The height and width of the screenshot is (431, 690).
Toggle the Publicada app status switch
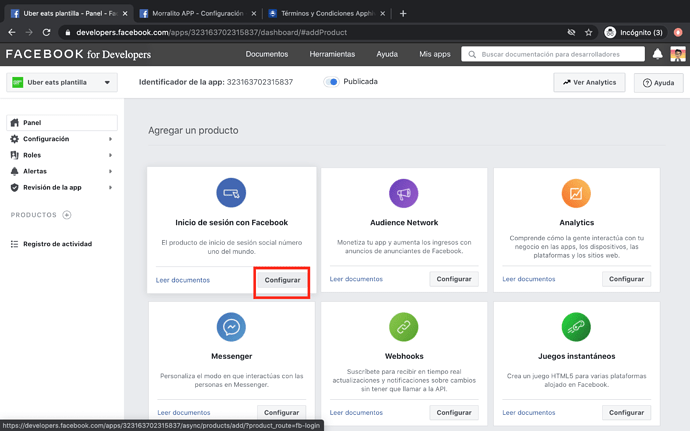click(x=331, y=82)
